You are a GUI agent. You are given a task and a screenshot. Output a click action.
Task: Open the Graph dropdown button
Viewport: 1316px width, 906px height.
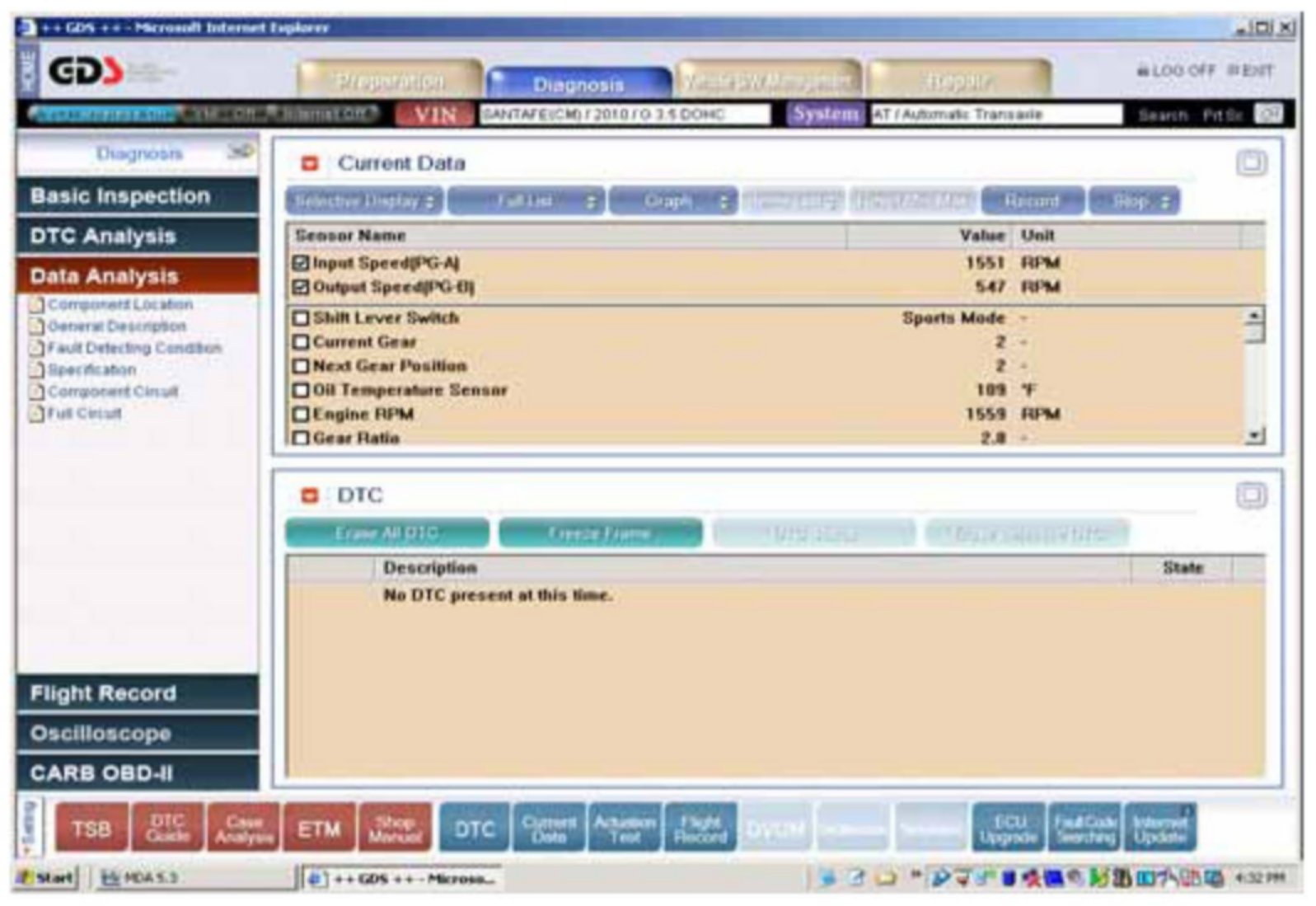[x=672, y=201]
